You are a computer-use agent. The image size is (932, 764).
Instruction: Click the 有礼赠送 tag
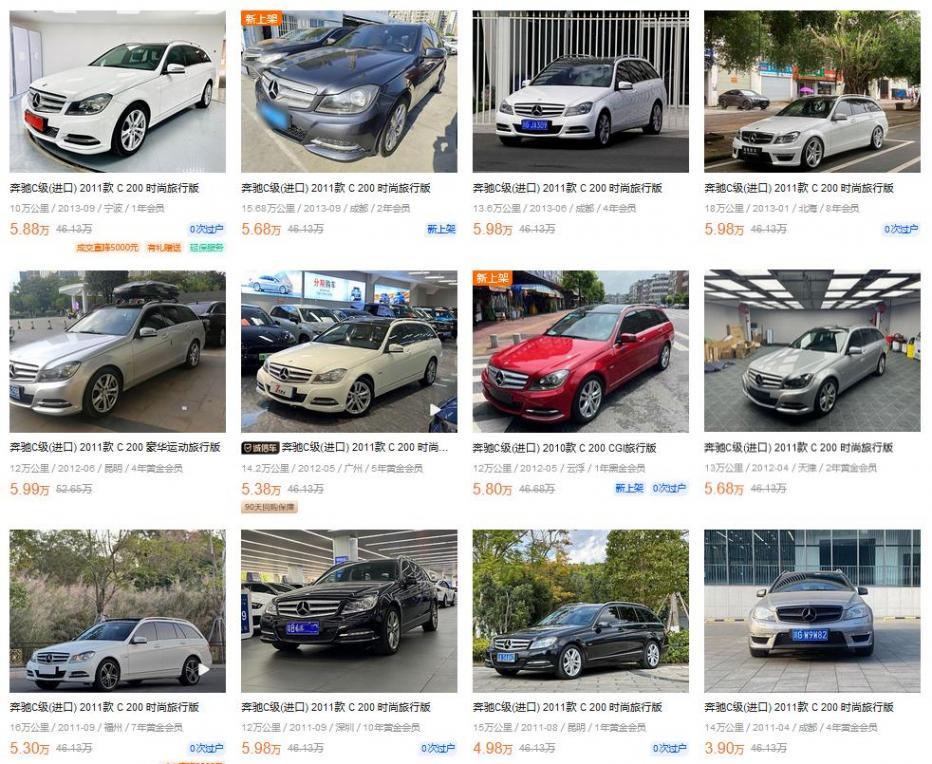[x=163, y=247]
